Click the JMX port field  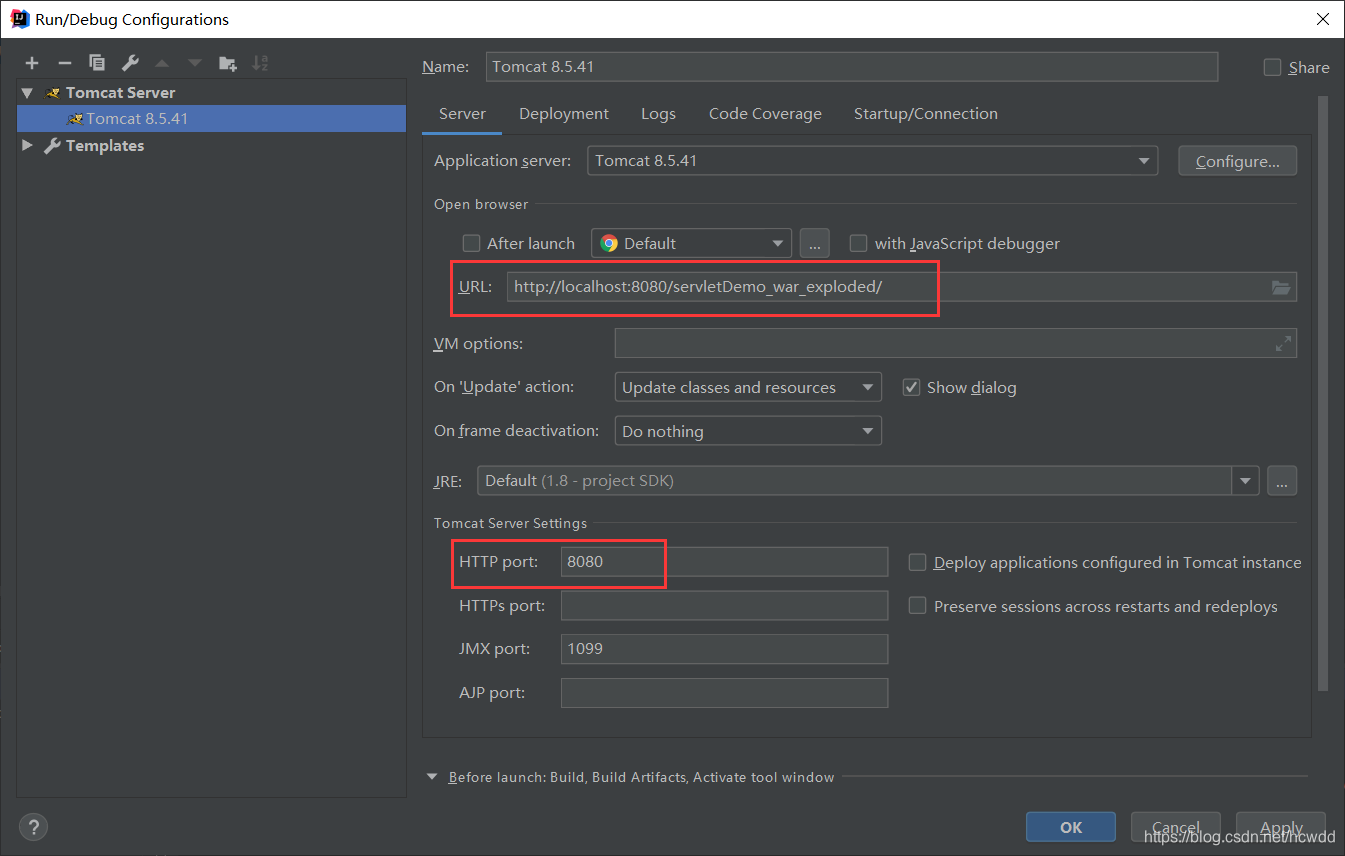pyautogui.click(x=724, y=649)
